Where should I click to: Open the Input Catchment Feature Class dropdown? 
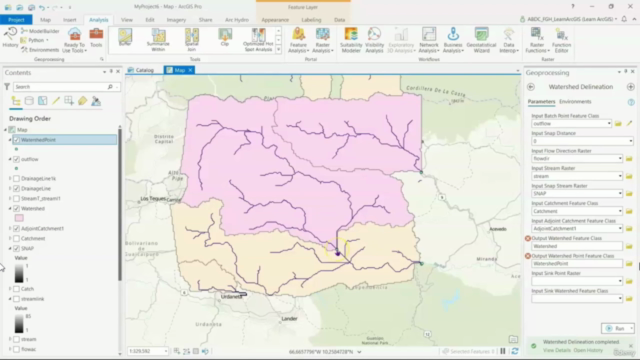coord(620,211)
